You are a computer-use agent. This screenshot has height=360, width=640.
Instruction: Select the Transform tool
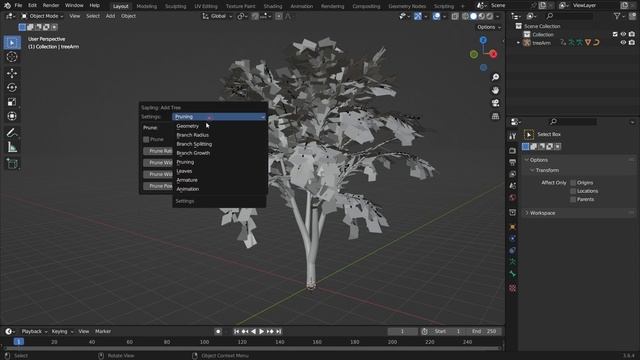pos(12,116)
